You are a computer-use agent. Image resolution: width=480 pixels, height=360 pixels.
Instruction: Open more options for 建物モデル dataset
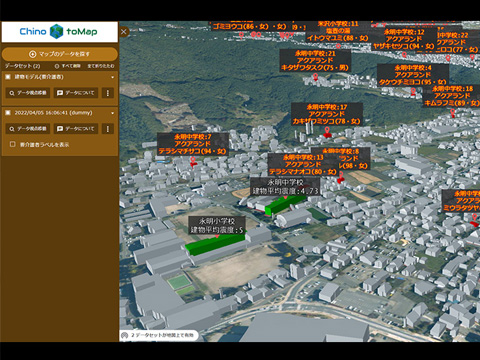click(x=108, y=93)
